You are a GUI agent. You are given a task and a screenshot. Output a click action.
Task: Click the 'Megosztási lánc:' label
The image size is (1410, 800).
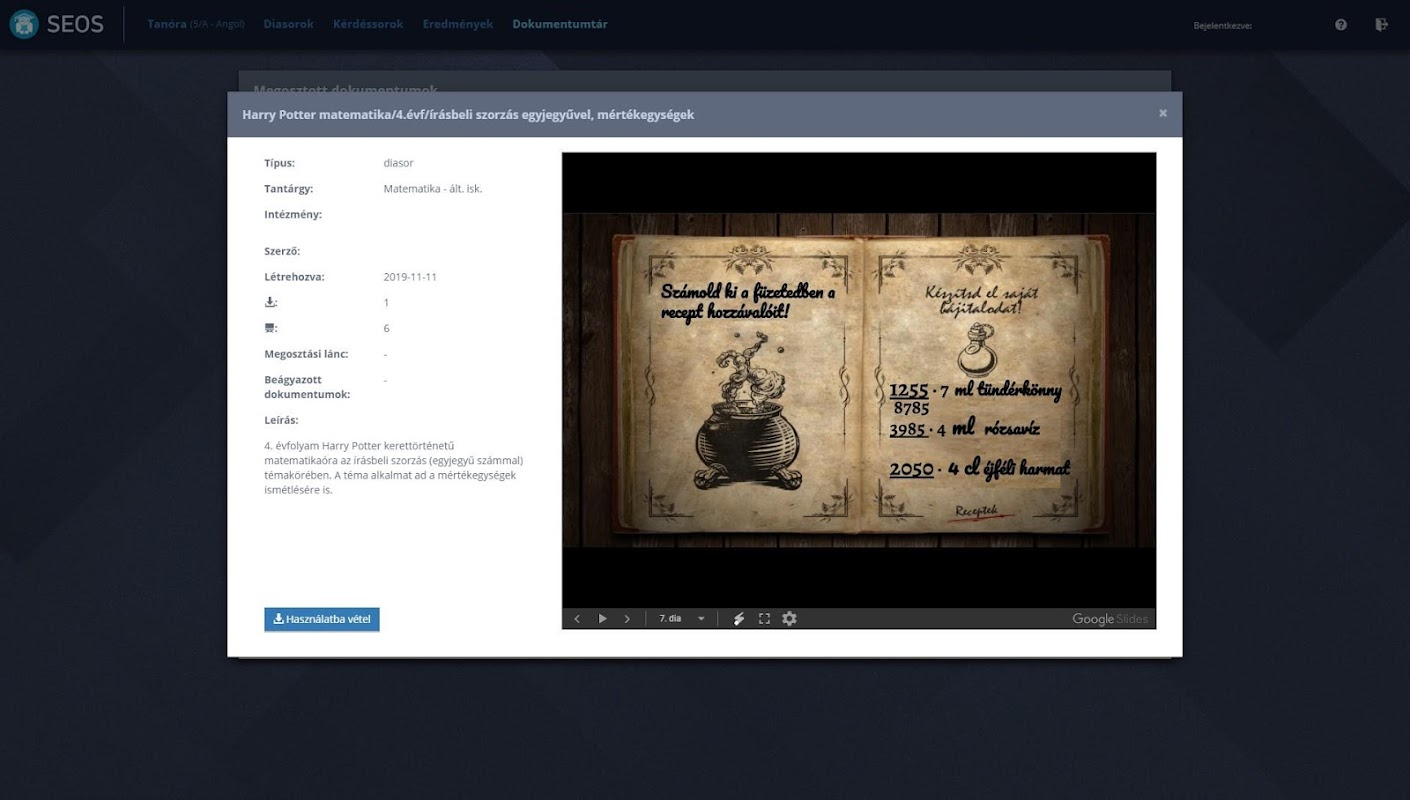tap(305, 354)
